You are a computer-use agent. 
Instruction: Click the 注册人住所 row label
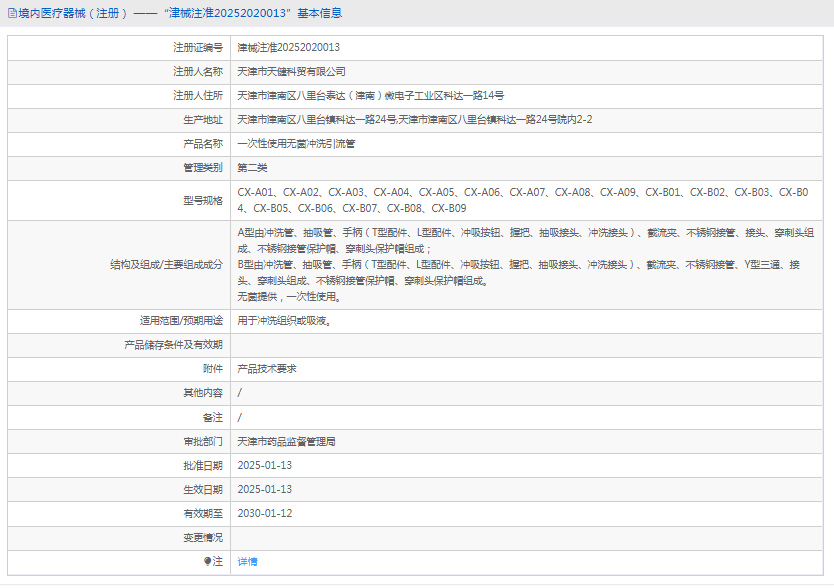tap(198, 96)
